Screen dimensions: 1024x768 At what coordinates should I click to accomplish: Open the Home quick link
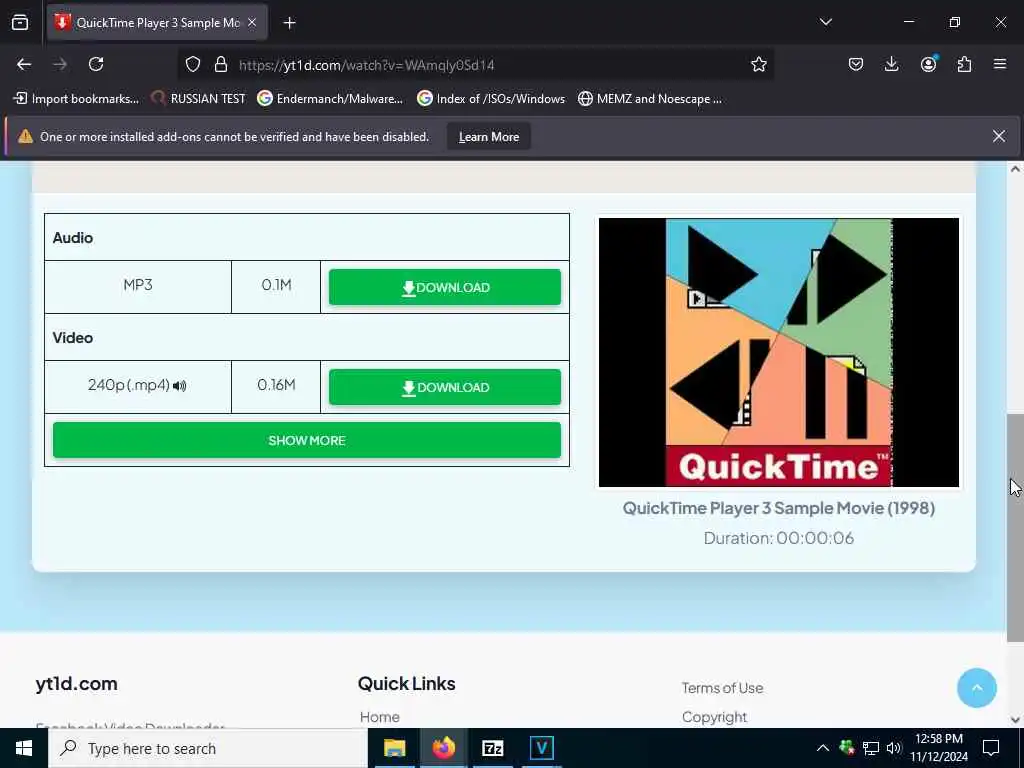[x=379, y=717]
